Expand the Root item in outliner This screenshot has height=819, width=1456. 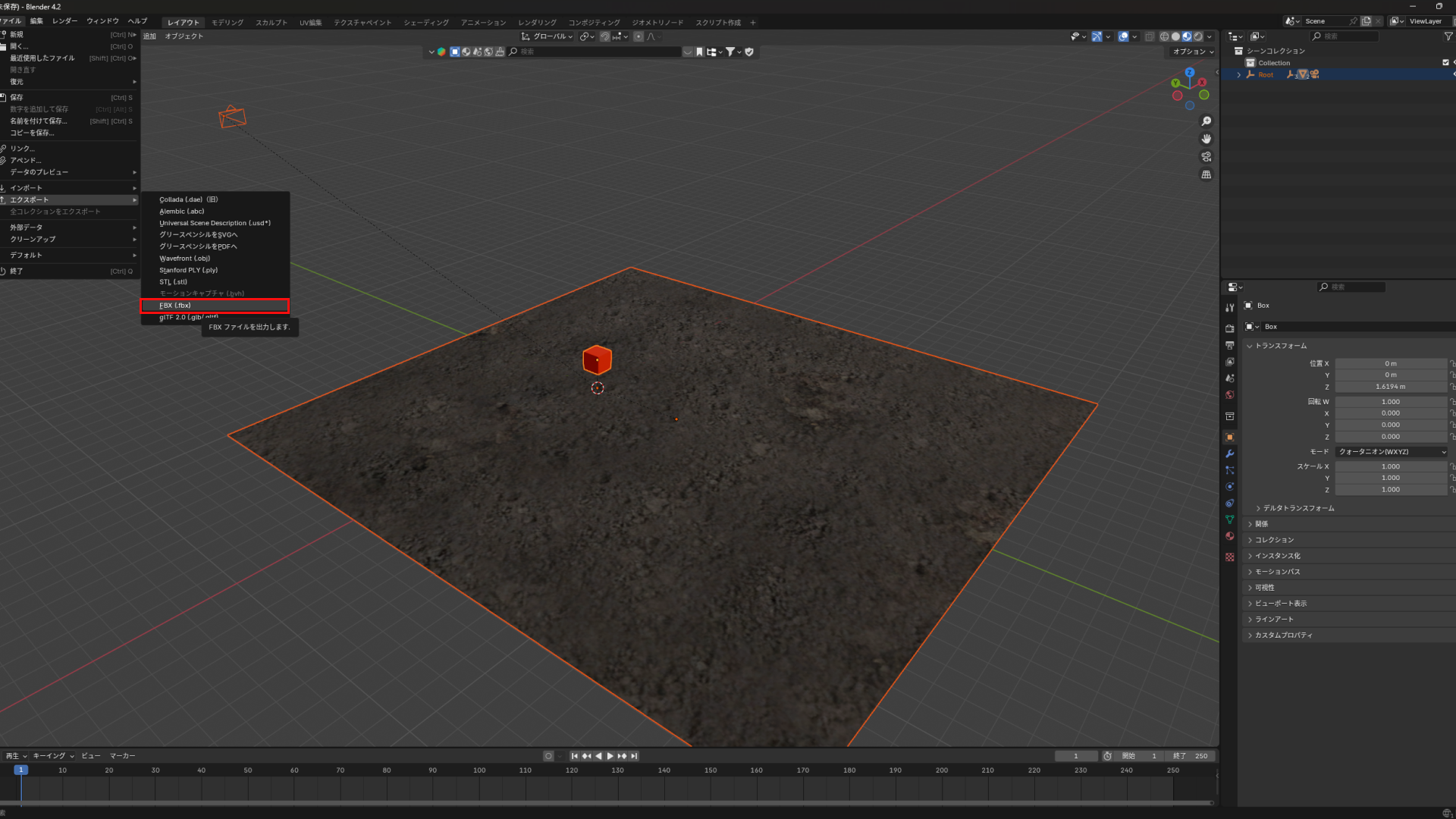tap(1239, 74)
